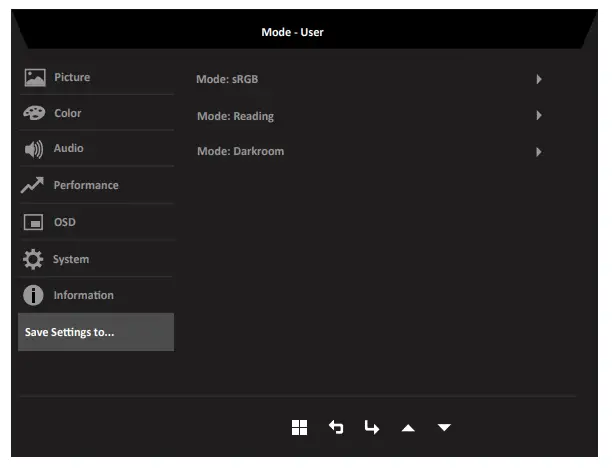Open the System menu
The height and width of the screenshot is (470, 615).
tap(96, 259)
